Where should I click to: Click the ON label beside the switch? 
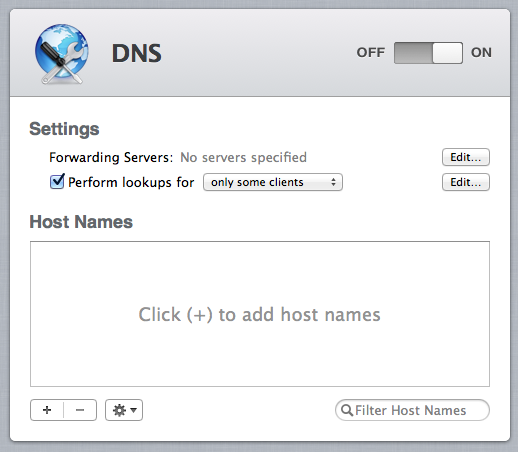click(481, 52)
